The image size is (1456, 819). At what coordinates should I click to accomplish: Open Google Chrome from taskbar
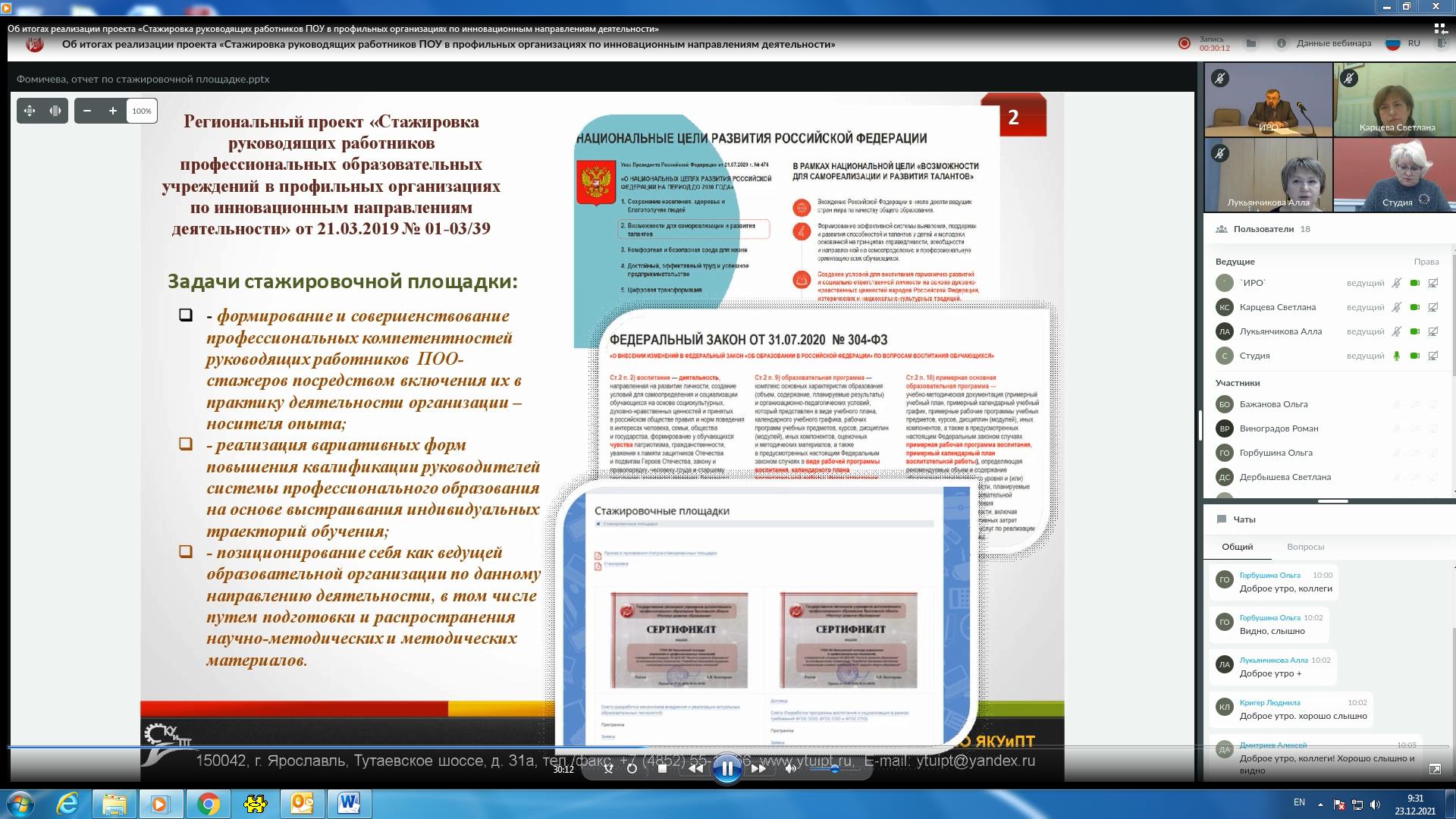209,804
